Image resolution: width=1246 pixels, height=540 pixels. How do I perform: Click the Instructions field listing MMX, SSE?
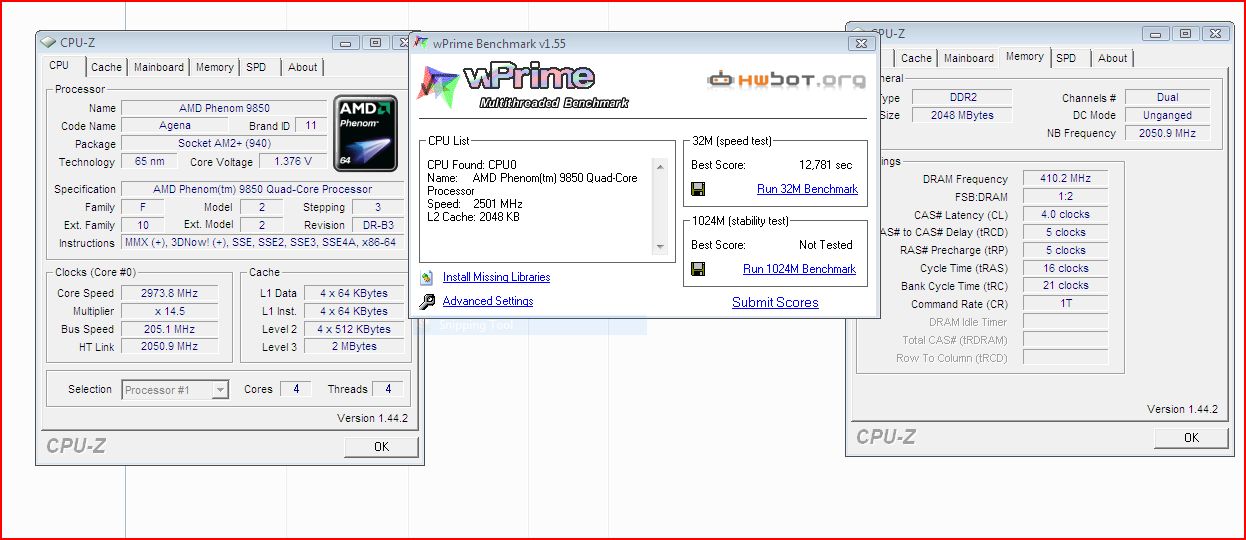pyautogui.click(x=260, y=243)
